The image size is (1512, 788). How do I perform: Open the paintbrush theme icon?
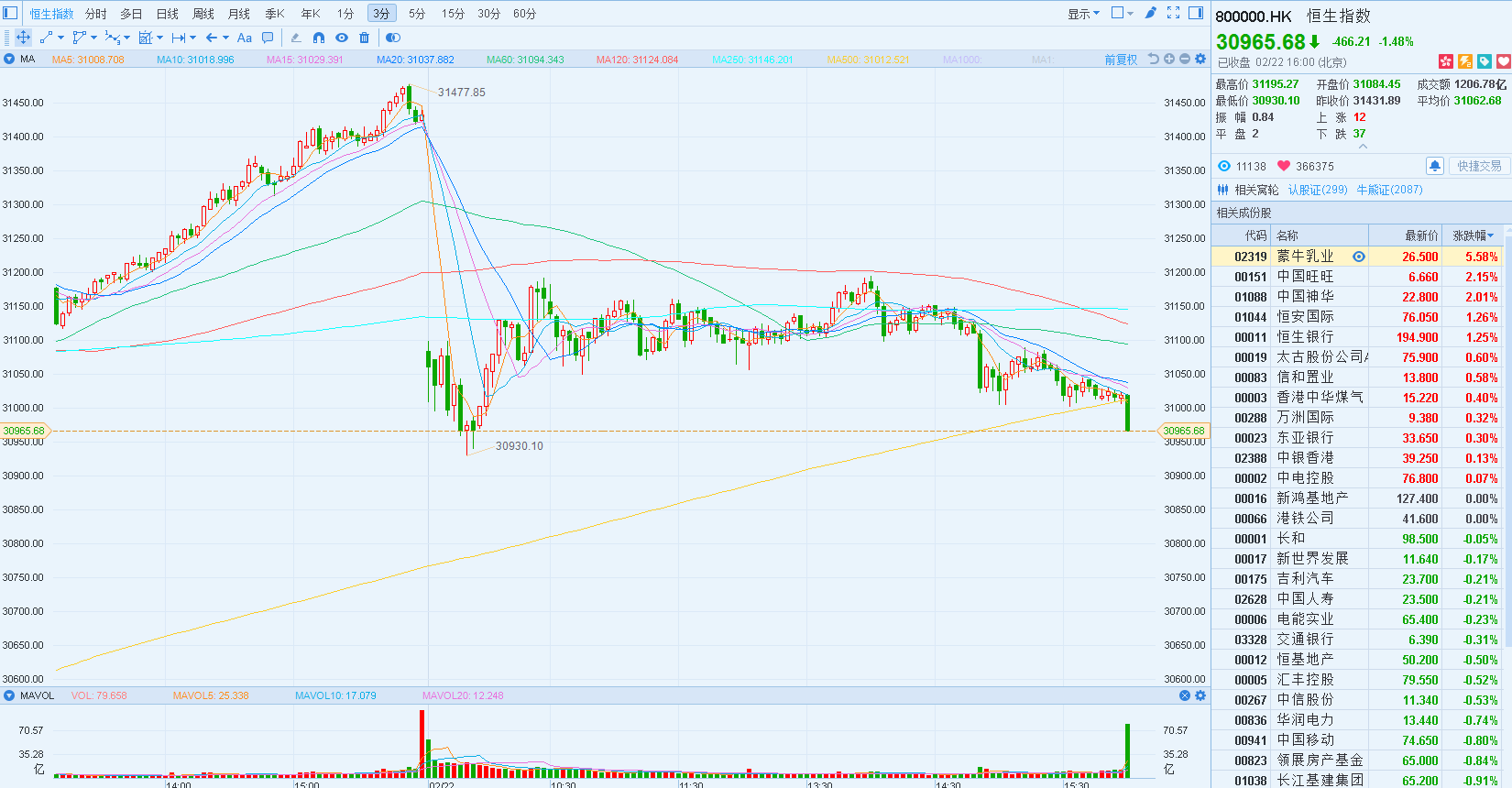[1151, 13]
